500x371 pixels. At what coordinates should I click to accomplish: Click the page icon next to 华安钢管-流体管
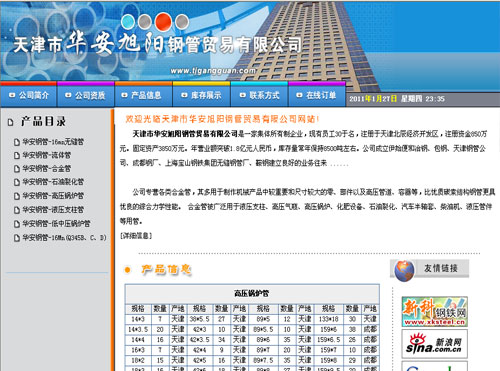click(x=17, y=156)
